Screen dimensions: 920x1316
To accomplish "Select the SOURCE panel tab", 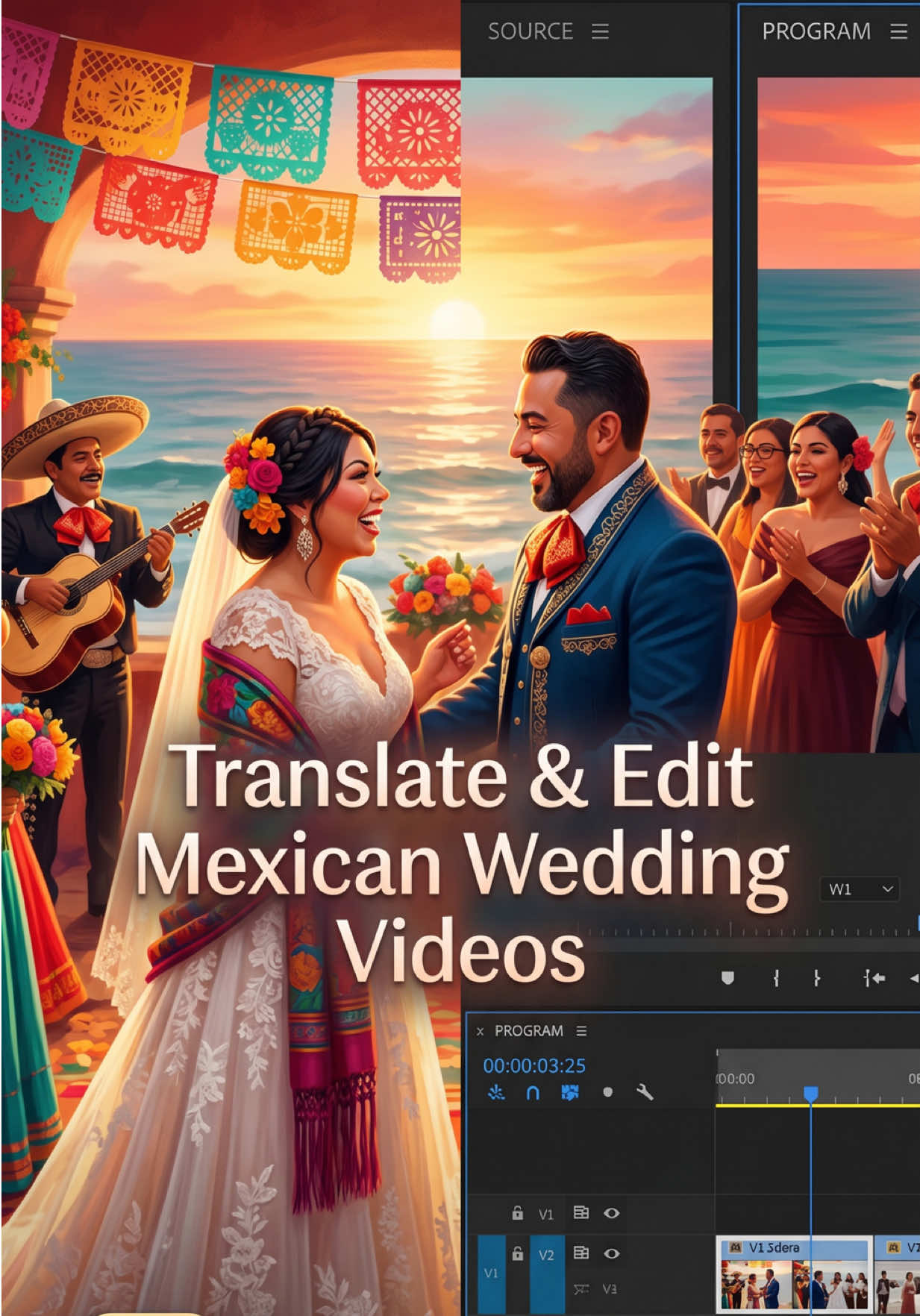I will pyautogui.click(x=530, y=31).
